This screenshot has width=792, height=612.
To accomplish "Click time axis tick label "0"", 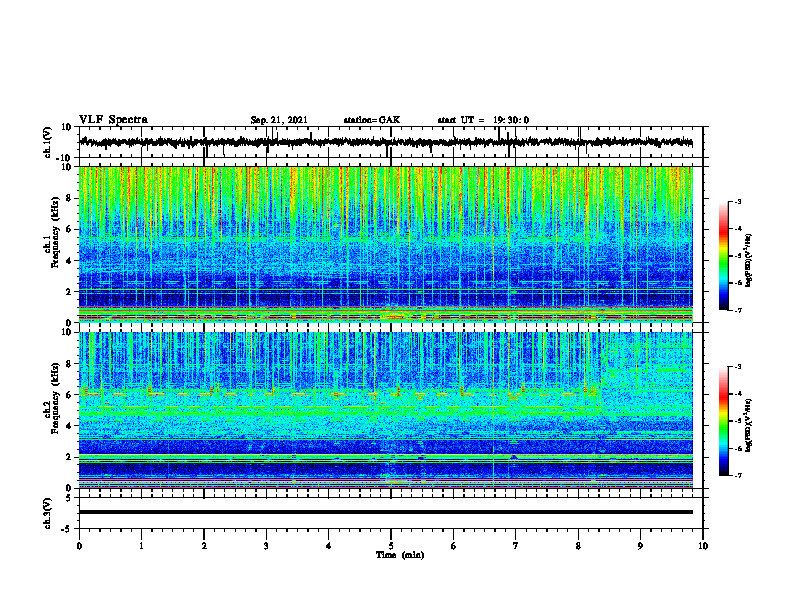I will [79, 546].
